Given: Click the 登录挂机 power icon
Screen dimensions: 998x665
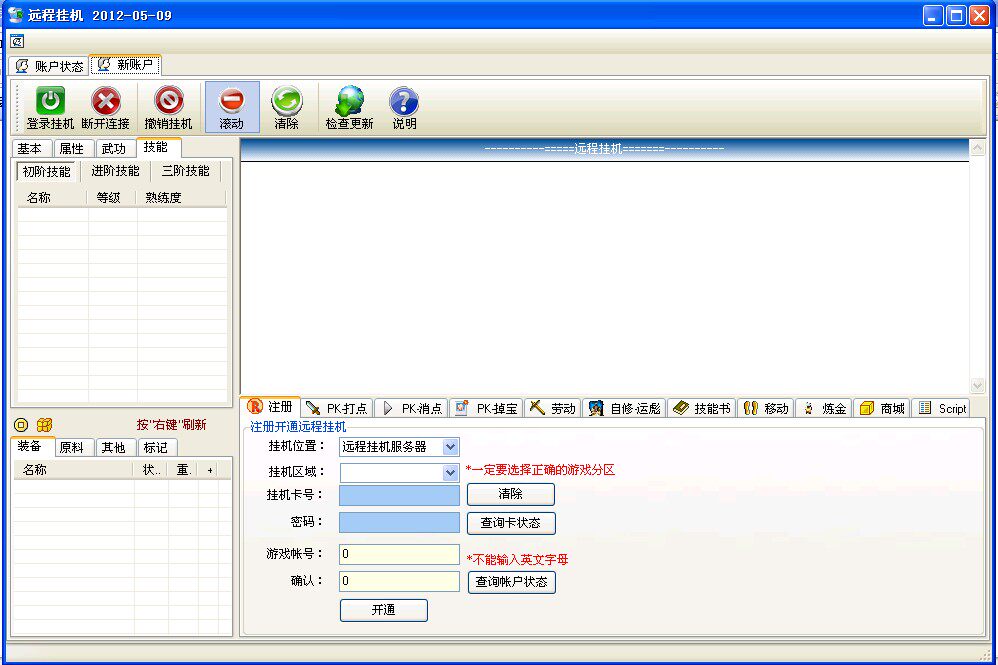Looking at the screenshot, I should tap(50, 101).
